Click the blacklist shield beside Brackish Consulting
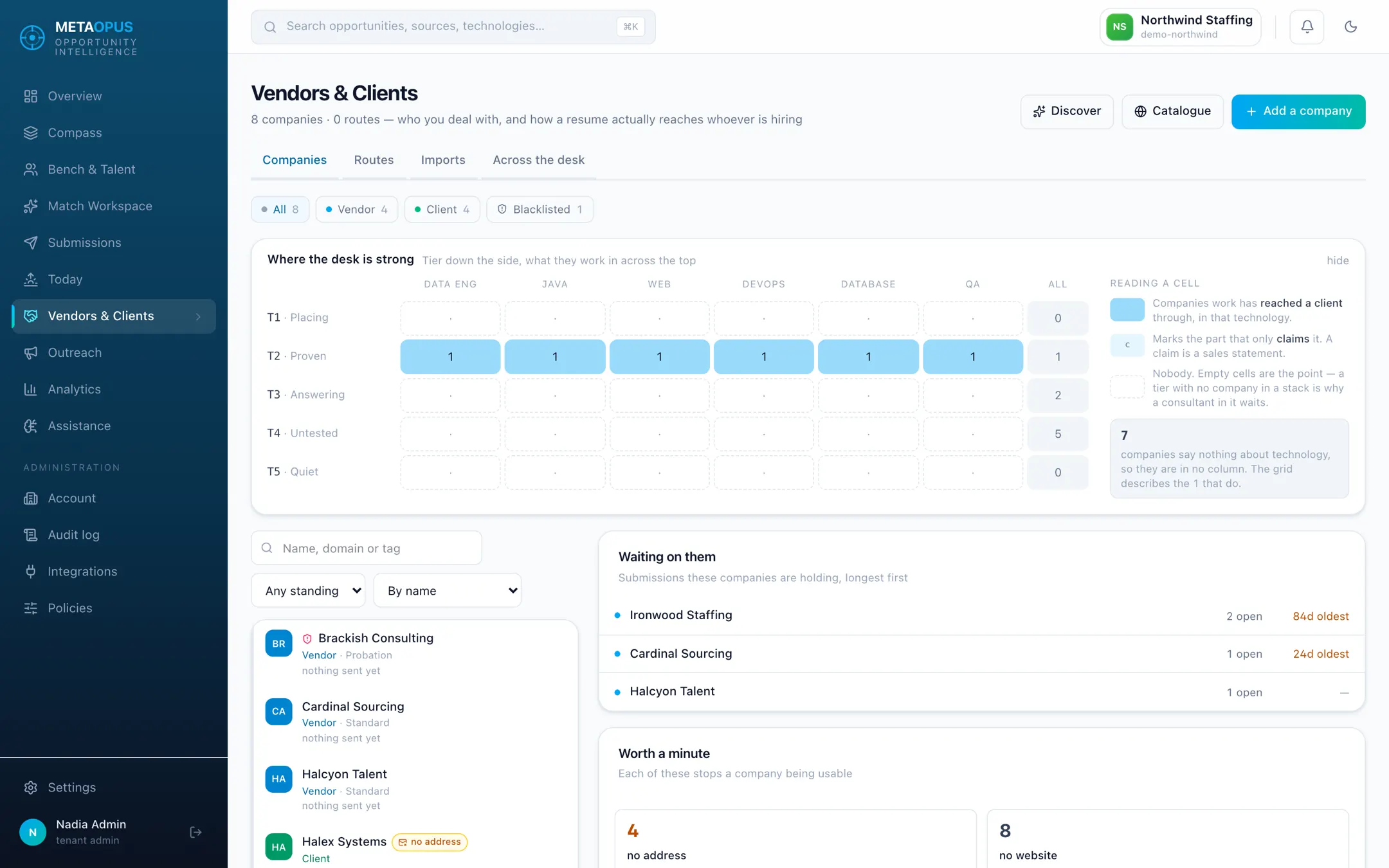The height and width of the screenshot is (868, 1389). pos(307,639)
